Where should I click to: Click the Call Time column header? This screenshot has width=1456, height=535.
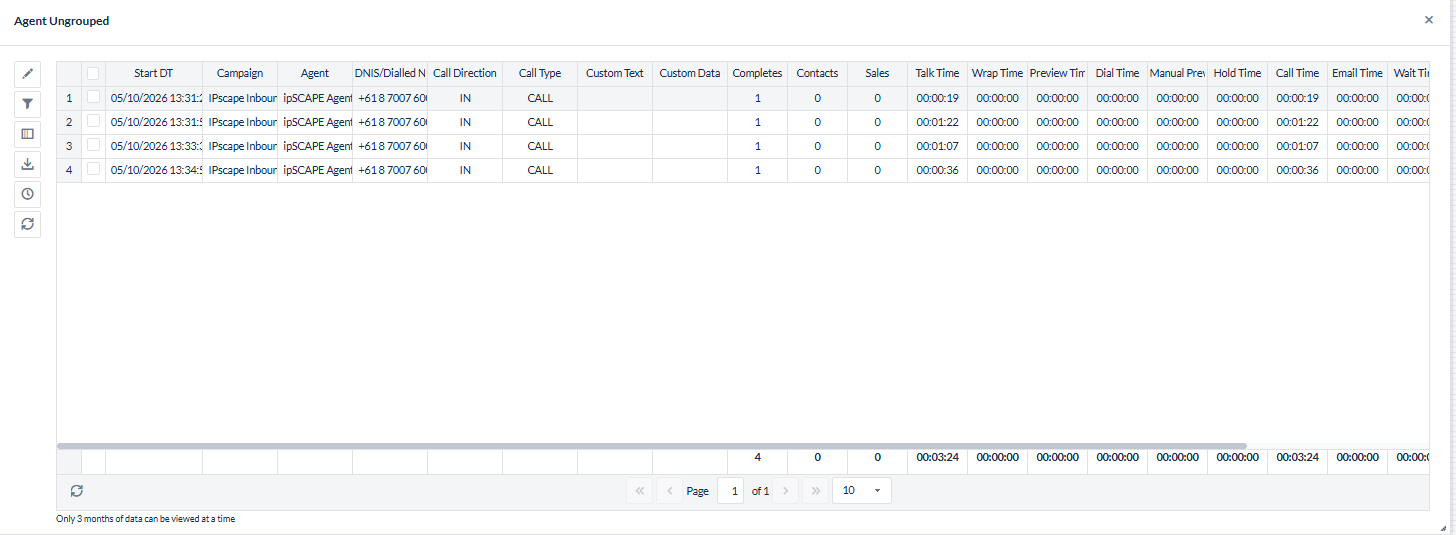pos(1297,73)
